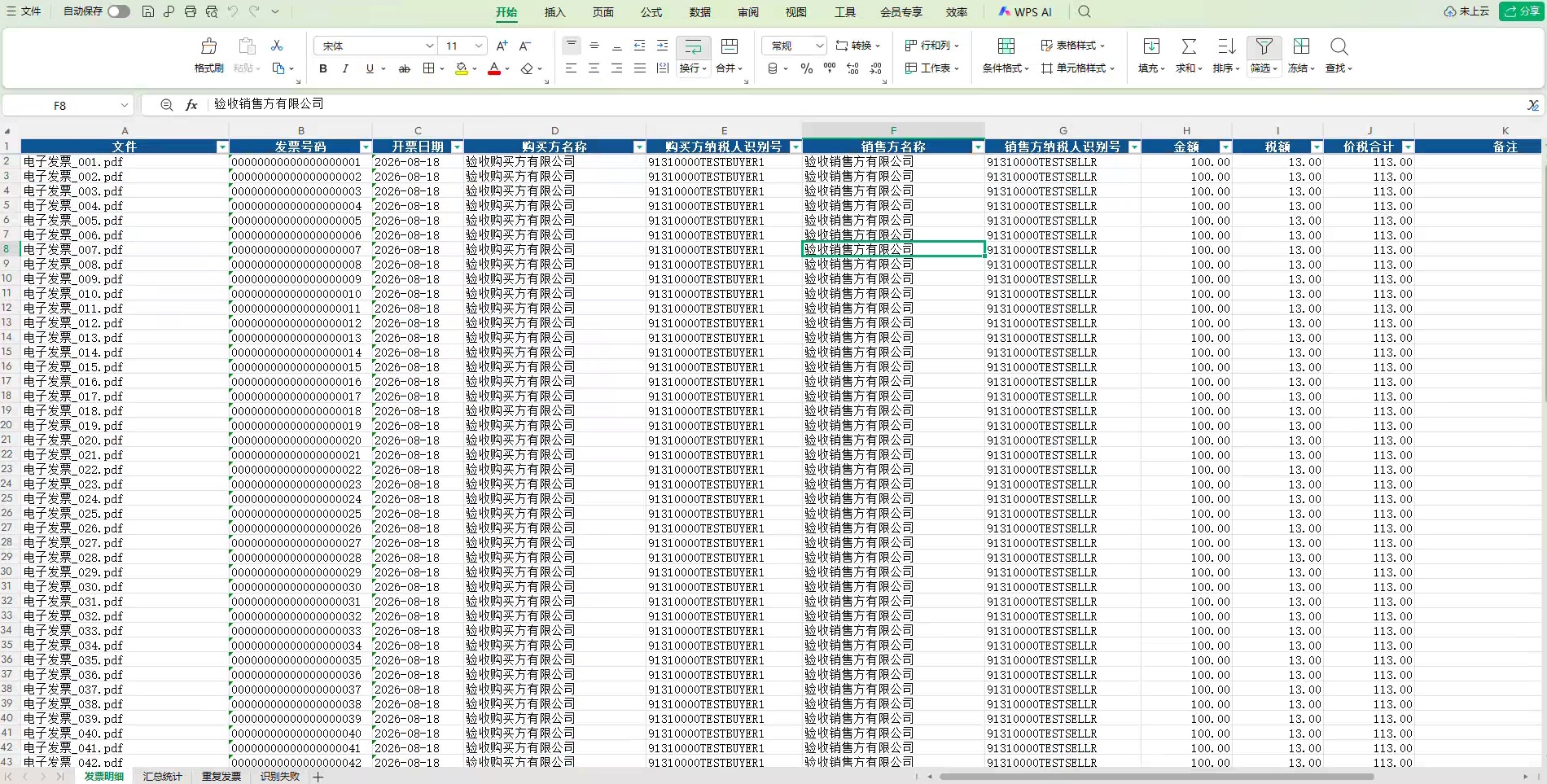This screenshot has width=1547, height=784.
Task: Open print preview icon
Action: click(212, 11)
